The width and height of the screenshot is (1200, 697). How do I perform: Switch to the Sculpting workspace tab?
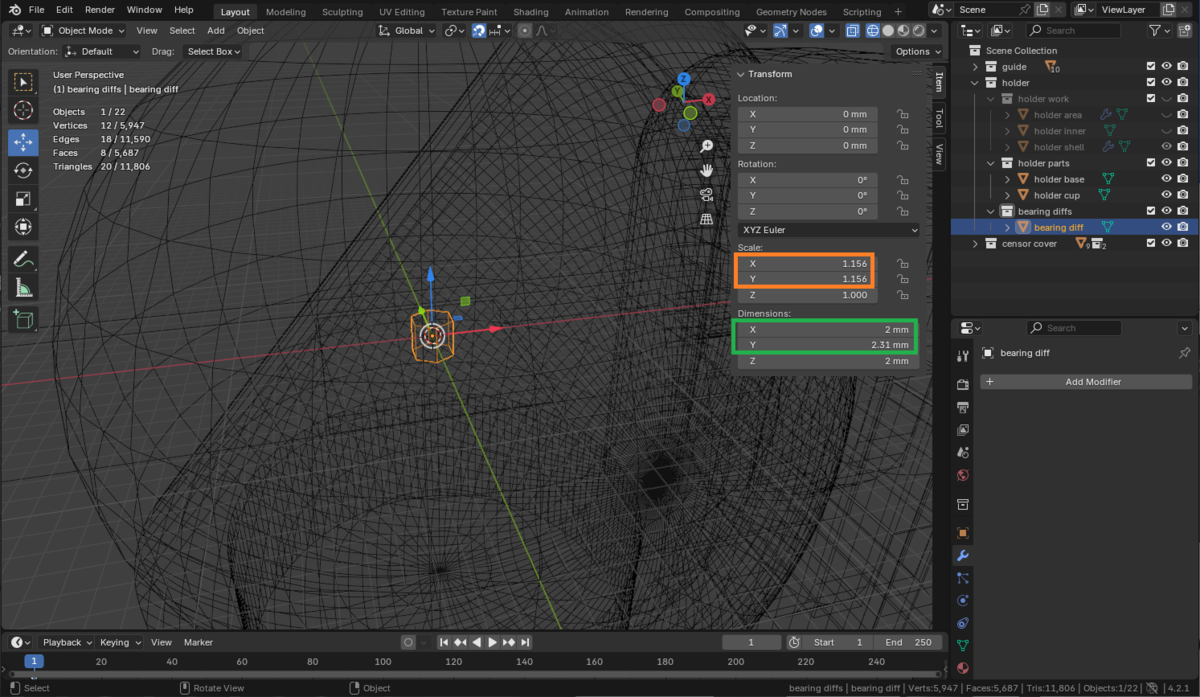[x=341, y=12]
